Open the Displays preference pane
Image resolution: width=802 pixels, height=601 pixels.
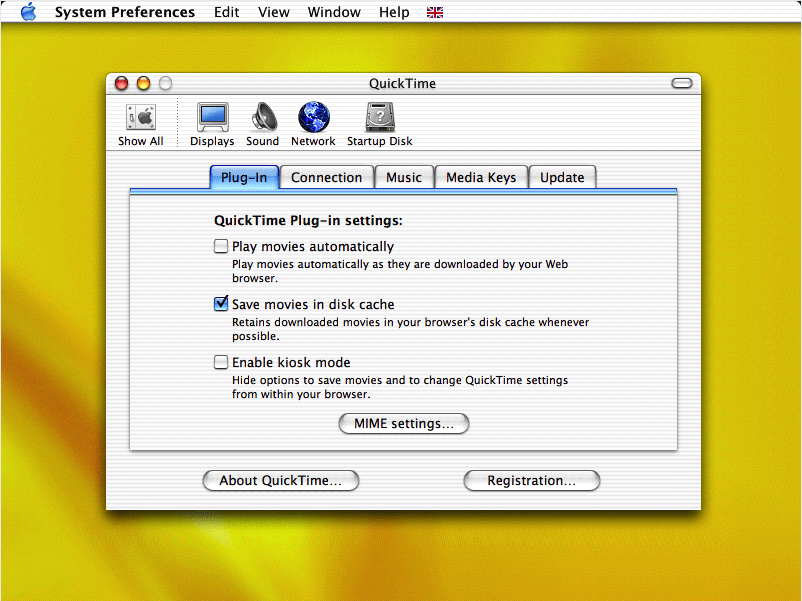pos(212,116)
